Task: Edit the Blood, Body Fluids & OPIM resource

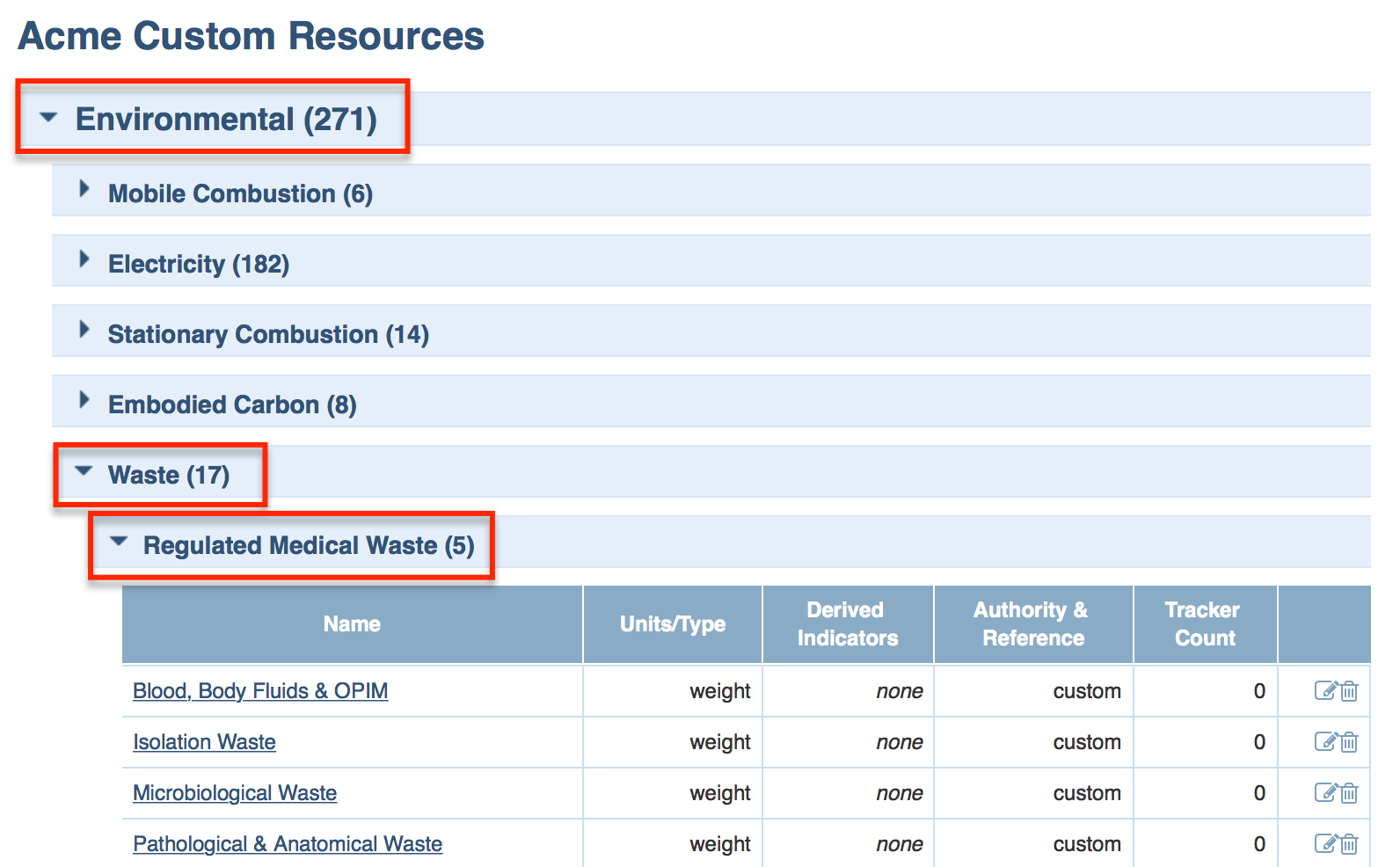Action: (x=1326, y=690)
